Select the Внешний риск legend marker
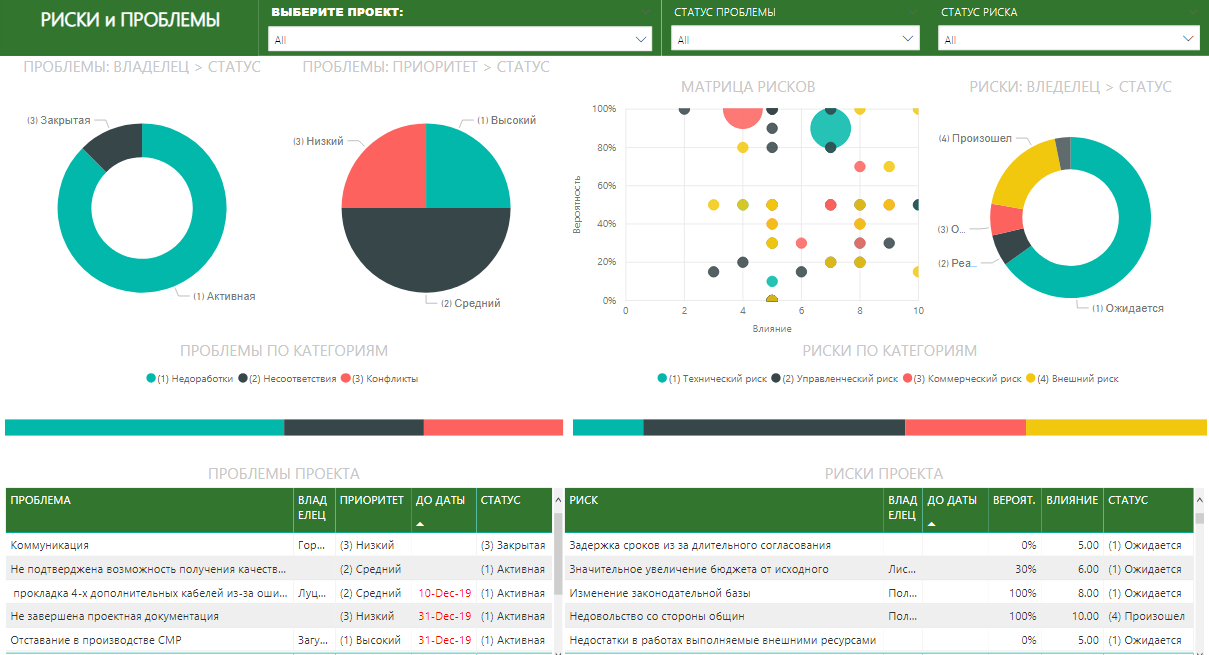Viewport: 1209px width, 655px height. (1033, 379)
